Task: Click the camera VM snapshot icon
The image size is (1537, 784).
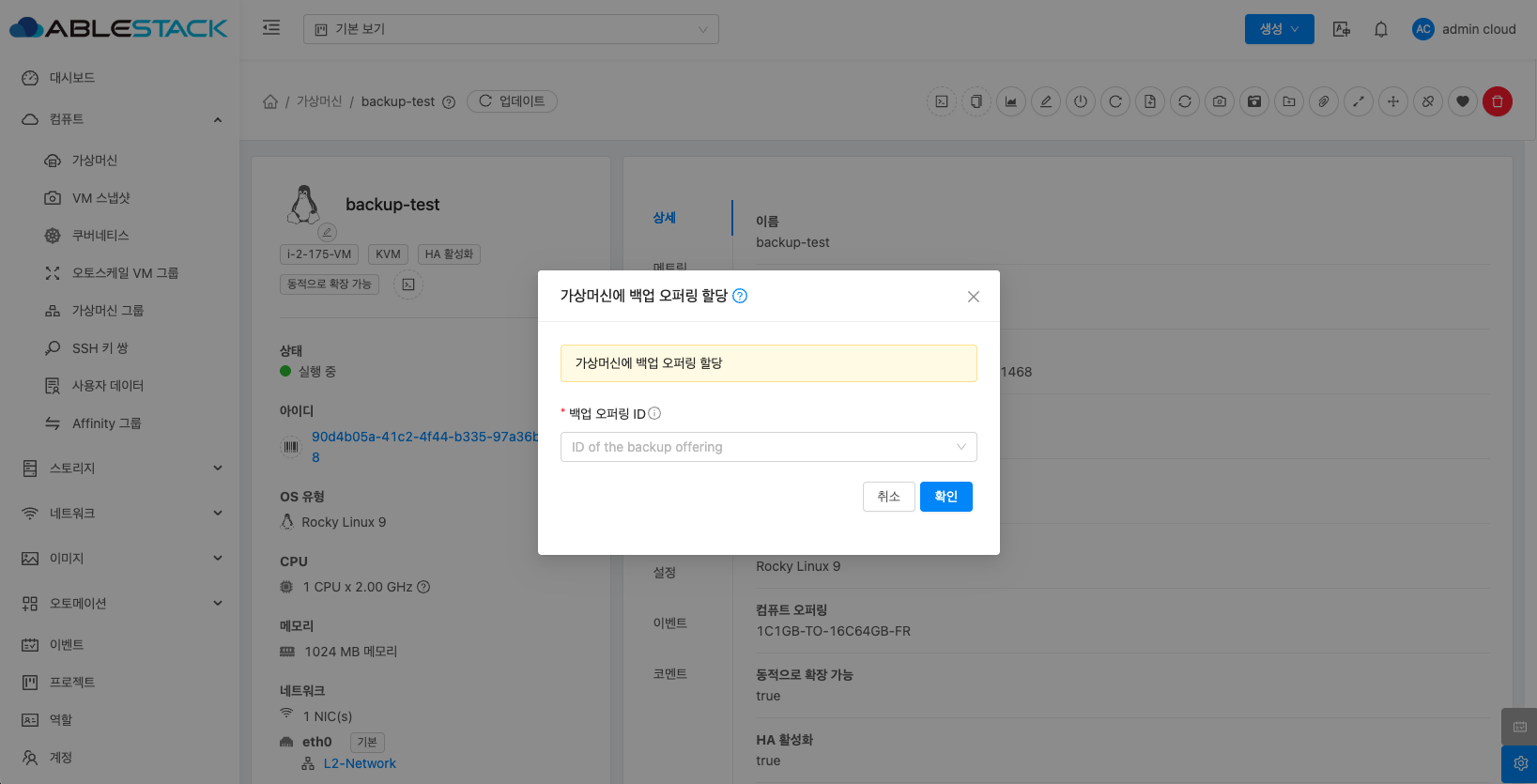Action: (1219, 101)
